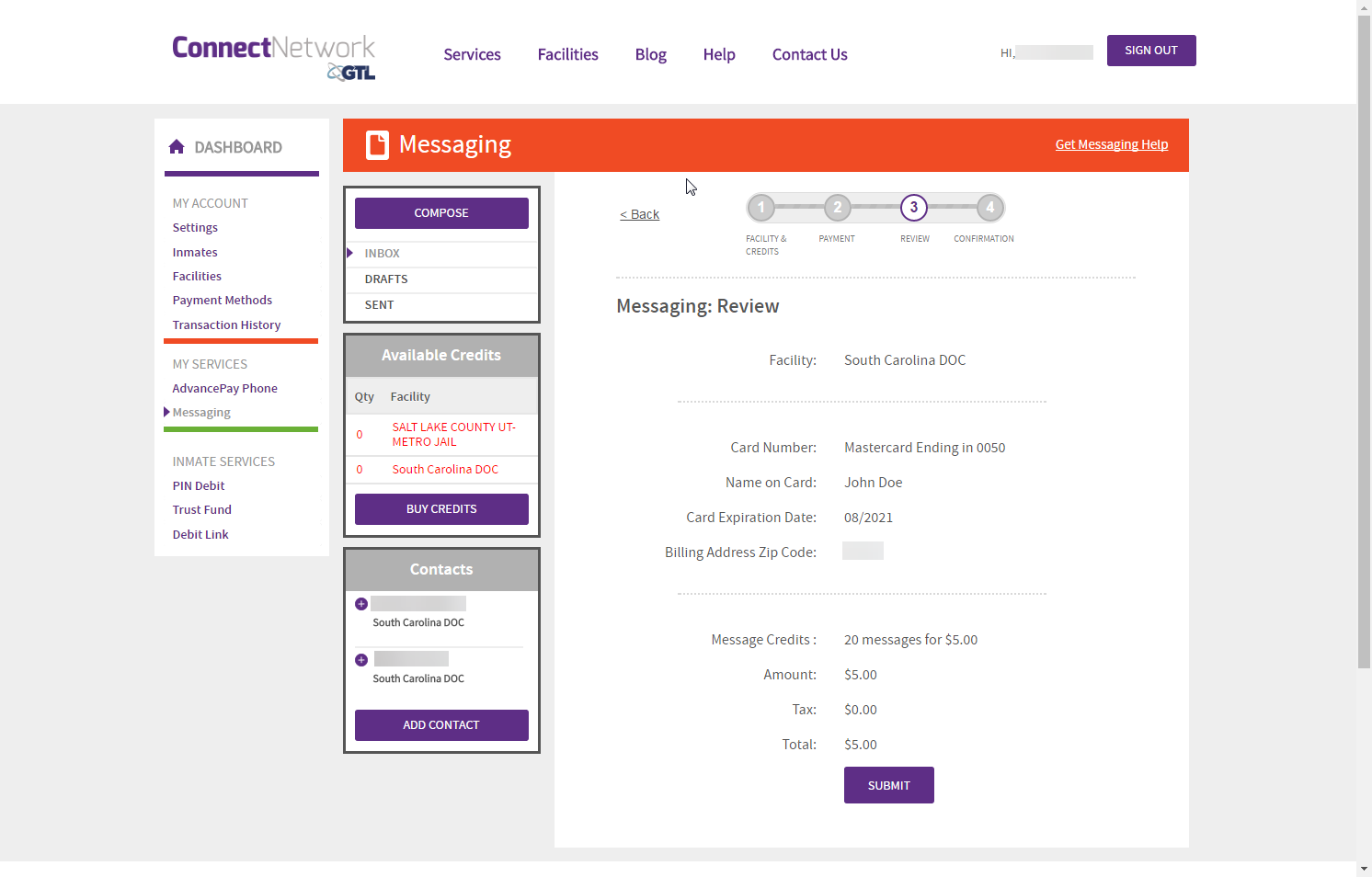Screen dimensions: 1372x877
Task: Submit the payment with SUBMIT button
Action: (x=889, y=785)
